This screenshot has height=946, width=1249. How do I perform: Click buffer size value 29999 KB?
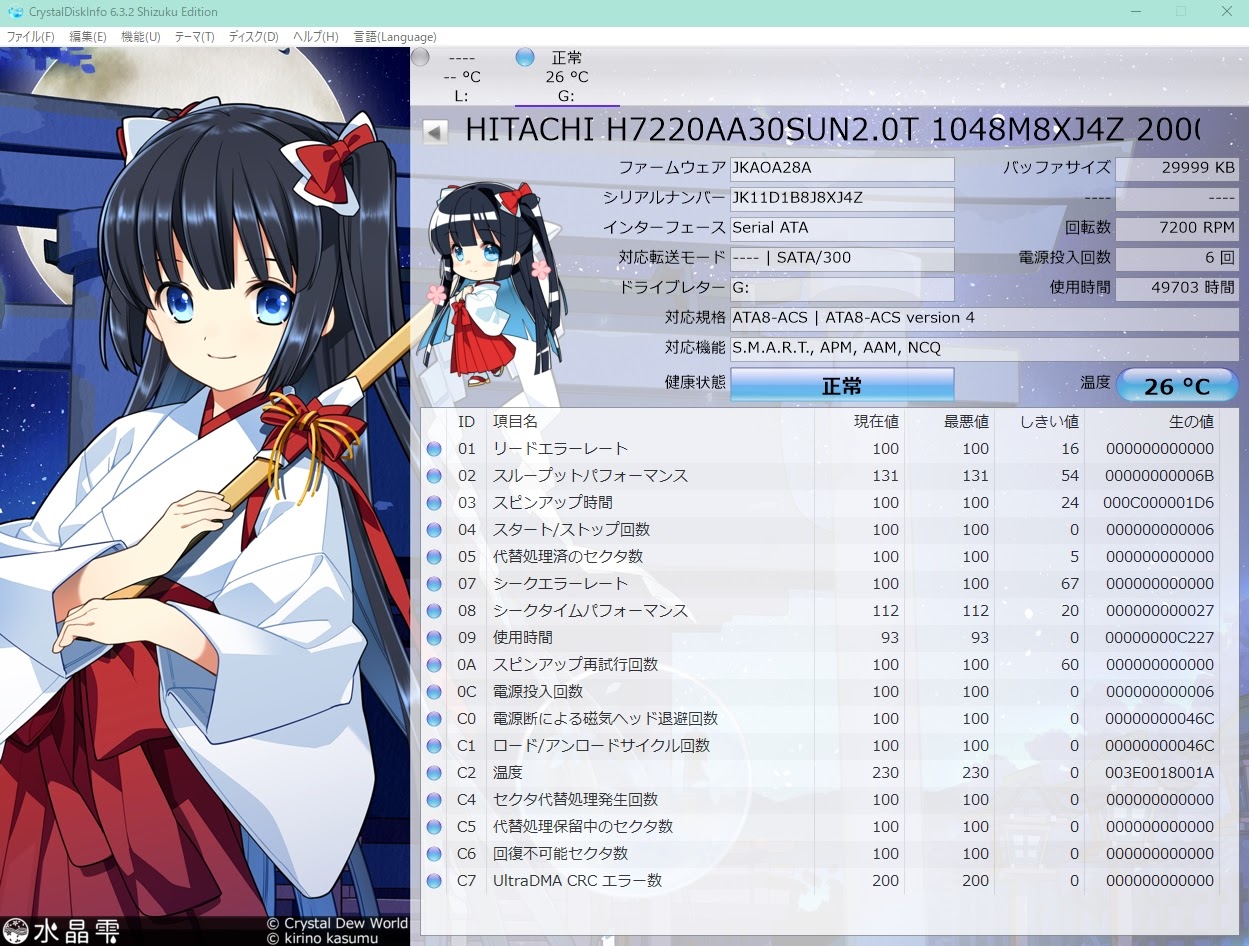click(x=1177, y=168)
